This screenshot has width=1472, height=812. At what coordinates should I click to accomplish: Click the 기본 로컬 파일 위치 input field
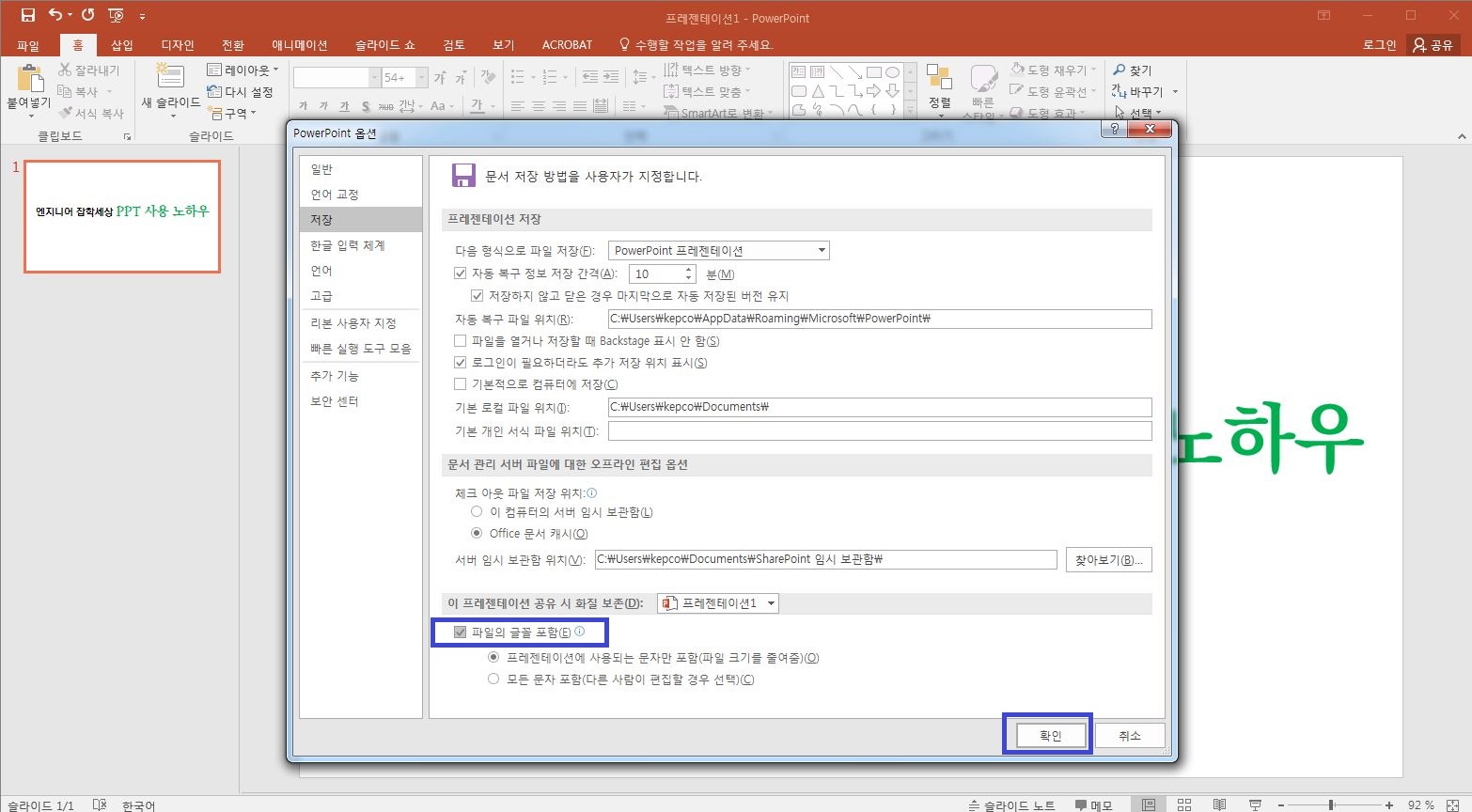pyautogui.click(x=880, y=407)
